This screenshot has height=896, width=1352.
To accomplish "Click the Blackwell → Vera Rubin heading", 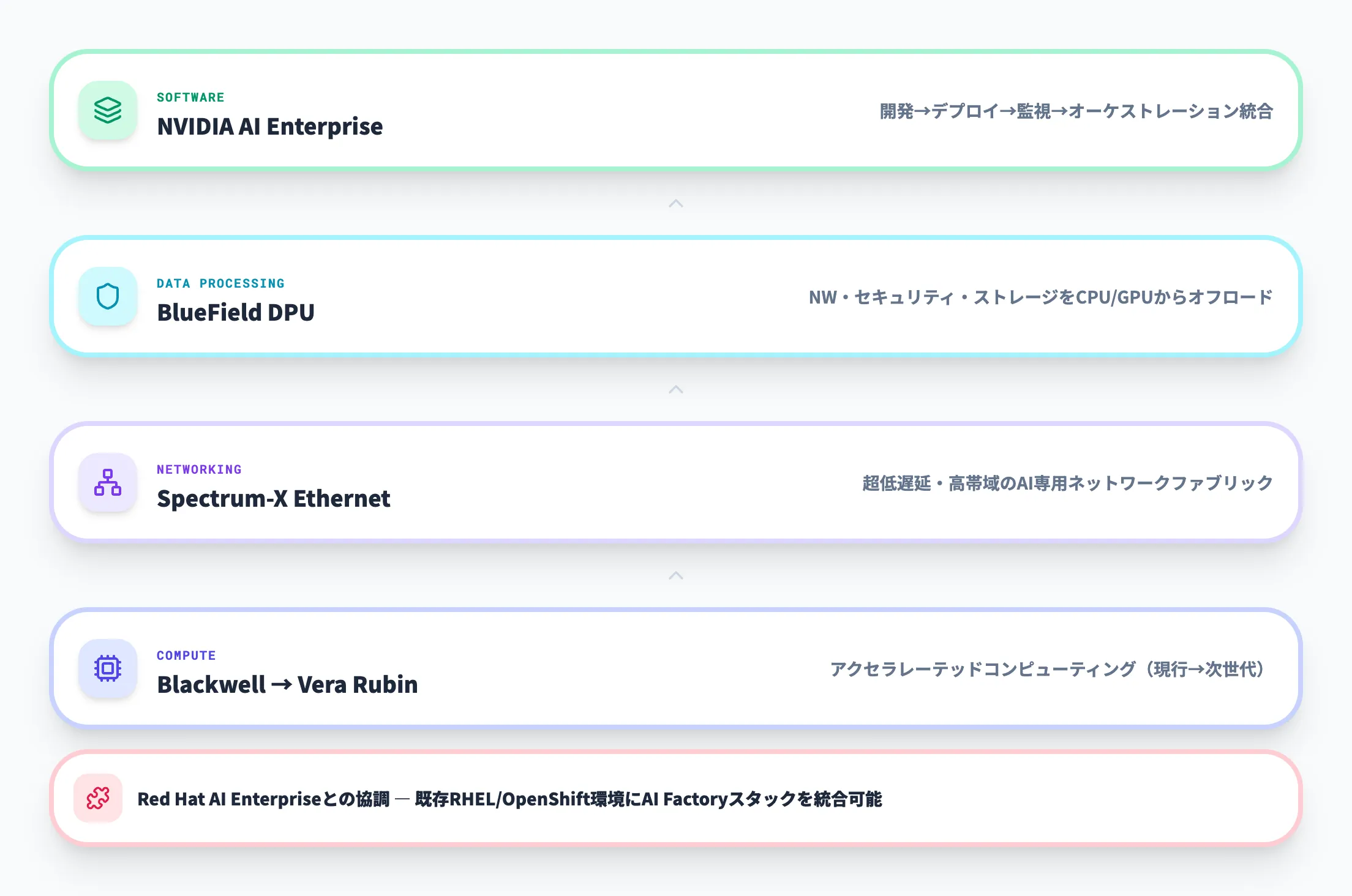I will (x=287, y=685).
